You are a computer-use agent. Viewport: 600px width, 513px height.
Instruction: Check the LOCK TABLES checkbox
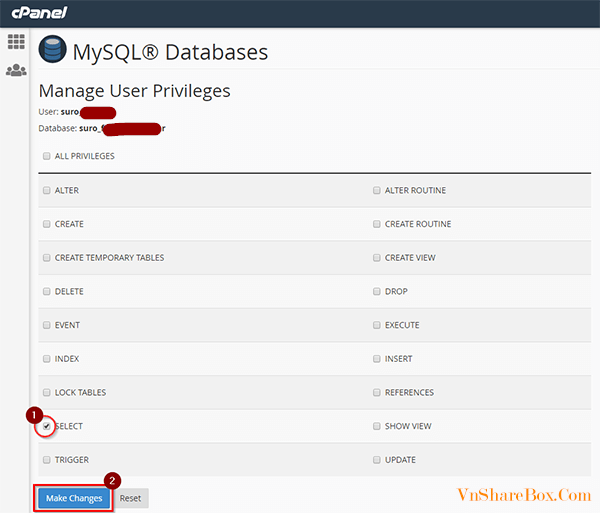[47, 393]
